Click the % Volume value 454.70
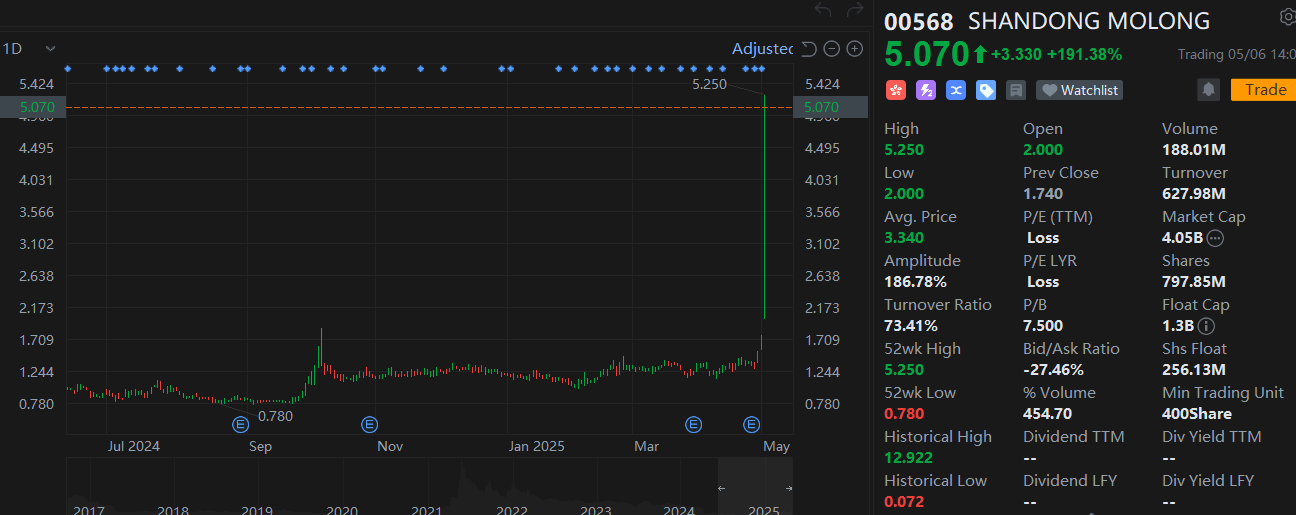 1047,414
